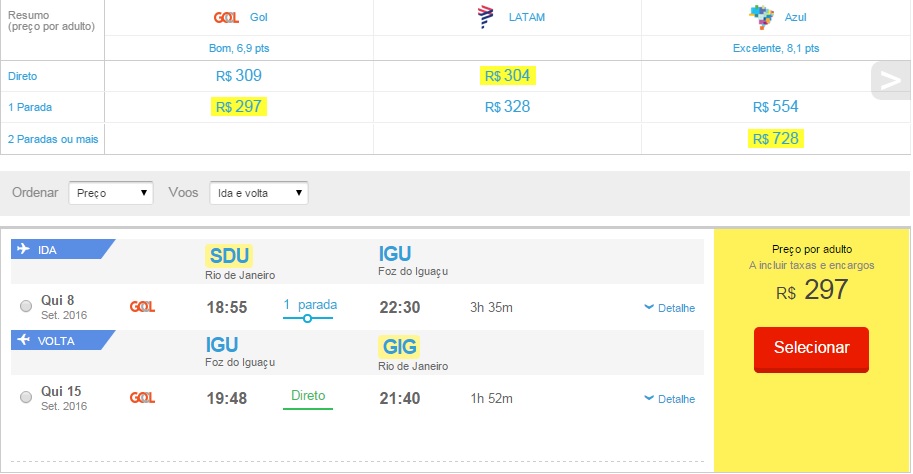Click Gol logo on the 19:48 return flight
The image size is (913, 474).
(x=142, y=398)
